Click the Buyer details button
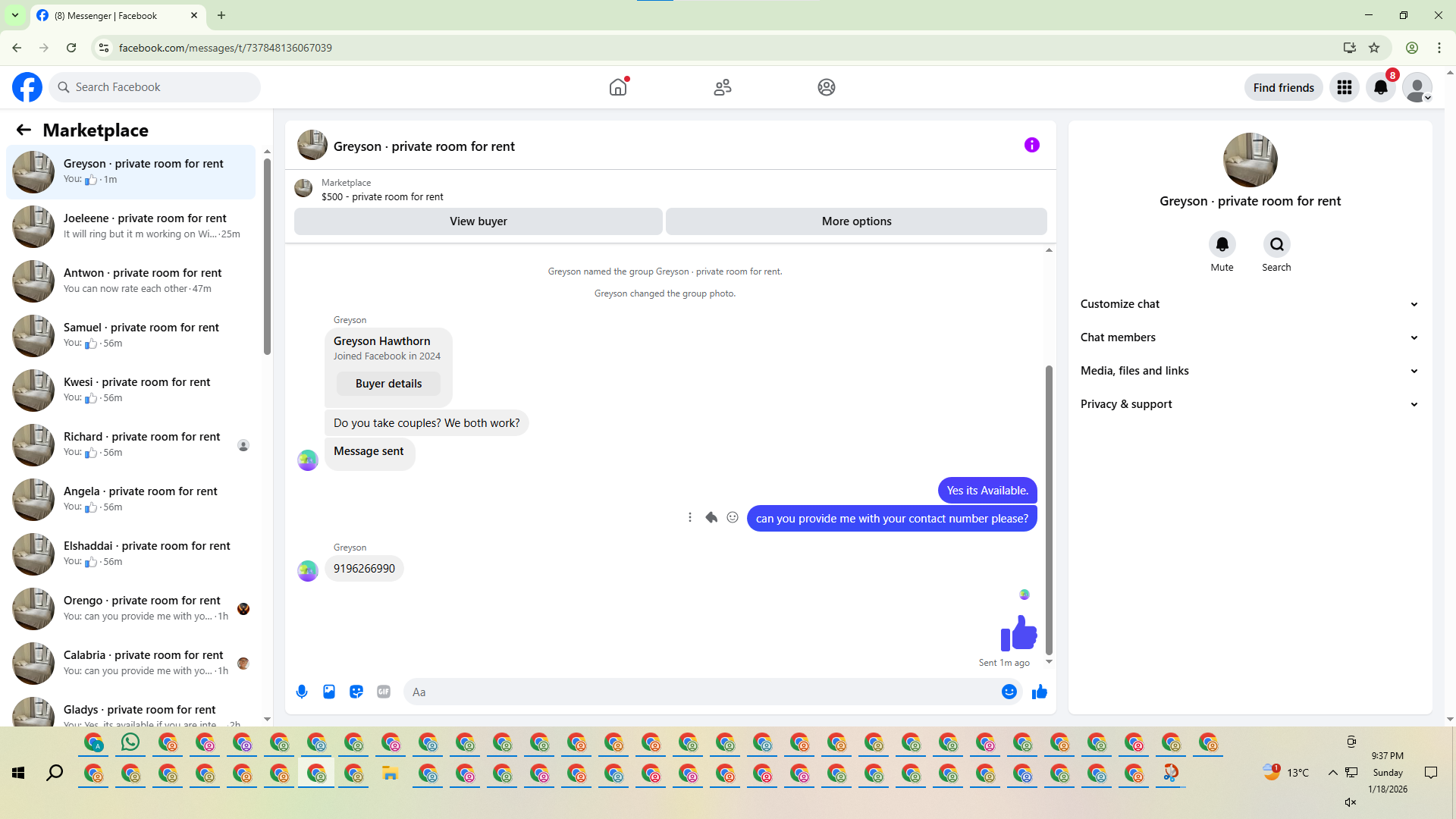Screen dimensions: 1456x819 tap(388, 384)
